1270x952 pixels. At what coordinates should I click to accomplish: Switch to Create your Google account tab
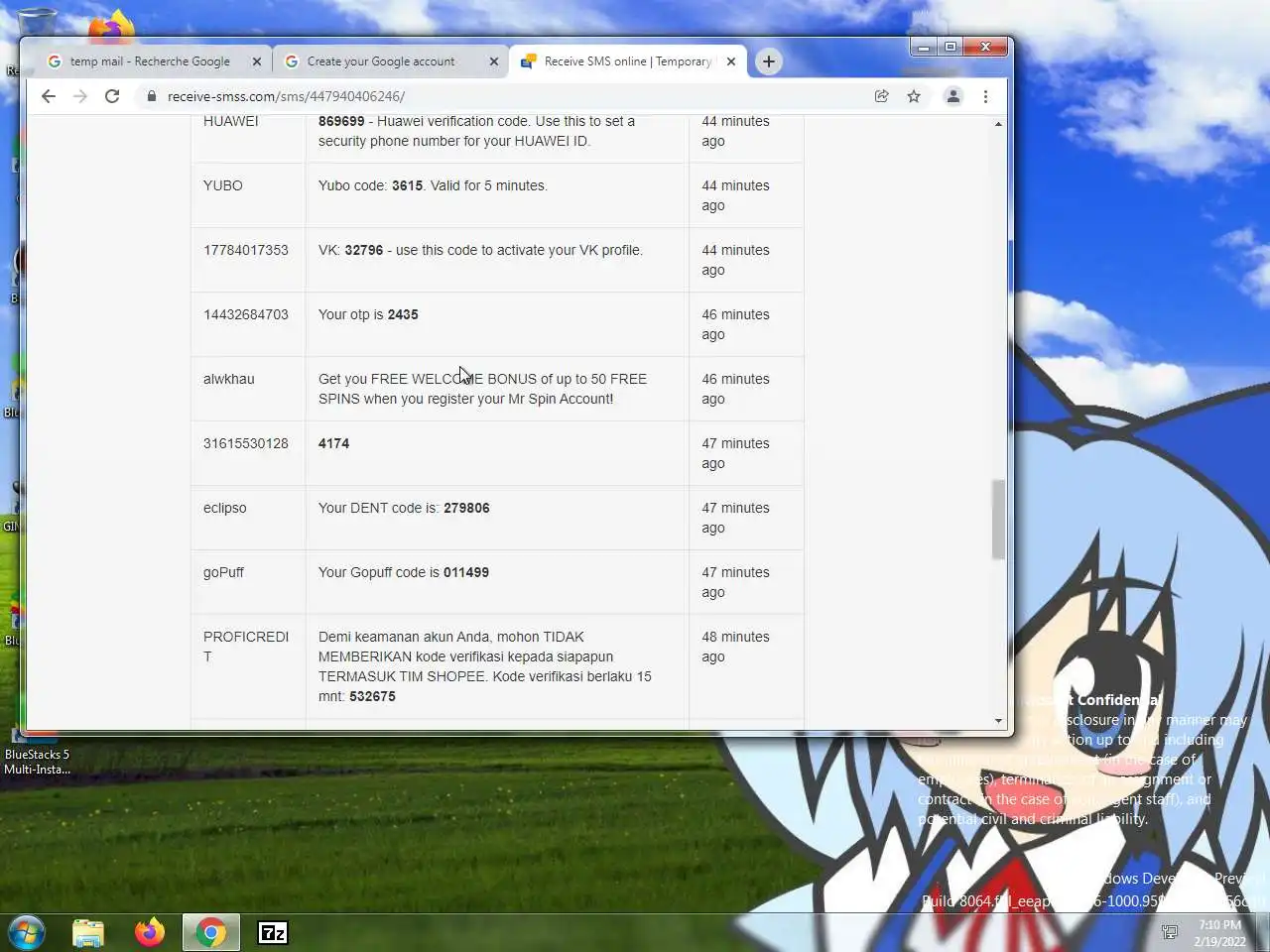pos(381,61)
